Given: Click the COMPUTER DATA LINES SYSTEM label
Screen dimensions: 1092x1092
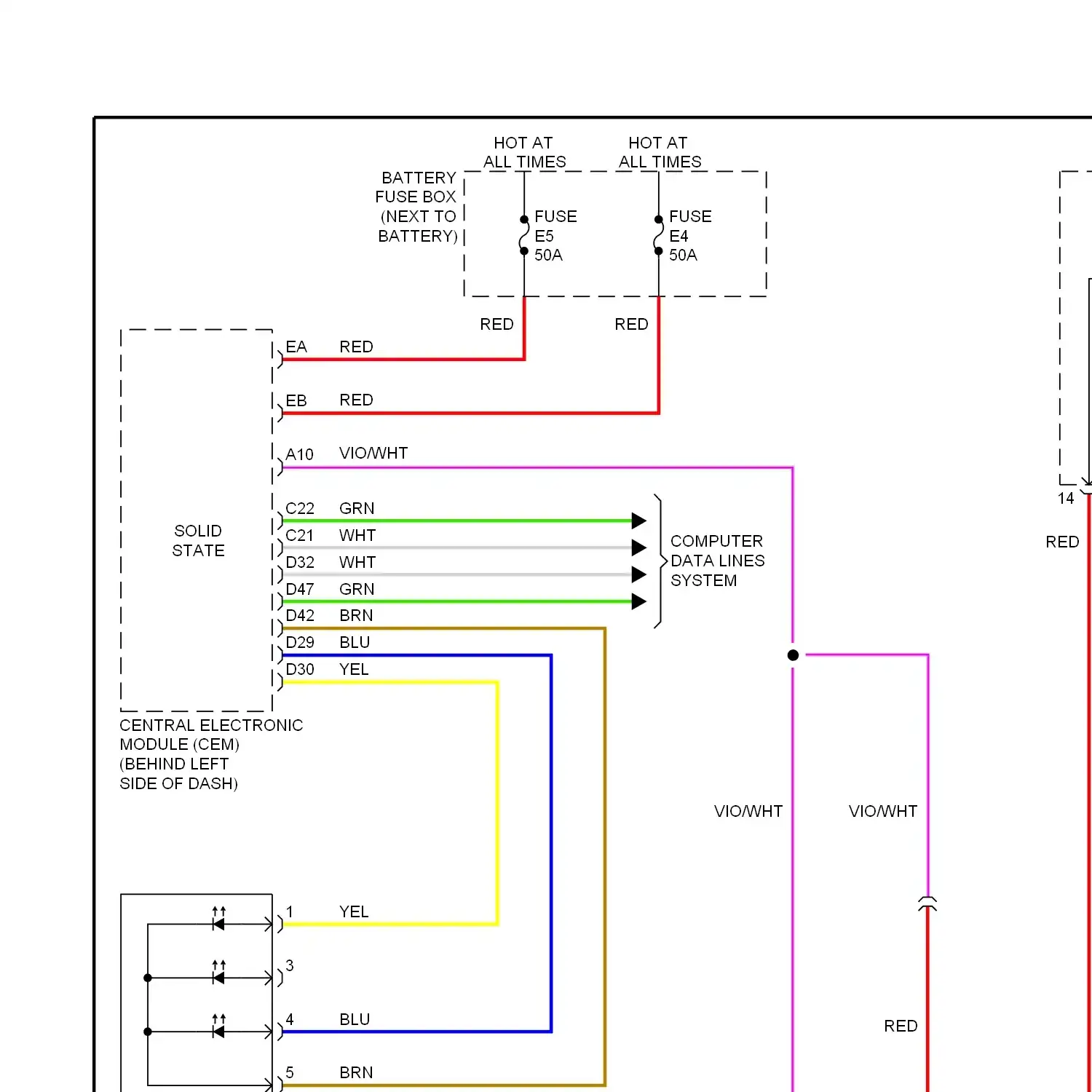Looking at the screenshot, I should click(717, 561).
